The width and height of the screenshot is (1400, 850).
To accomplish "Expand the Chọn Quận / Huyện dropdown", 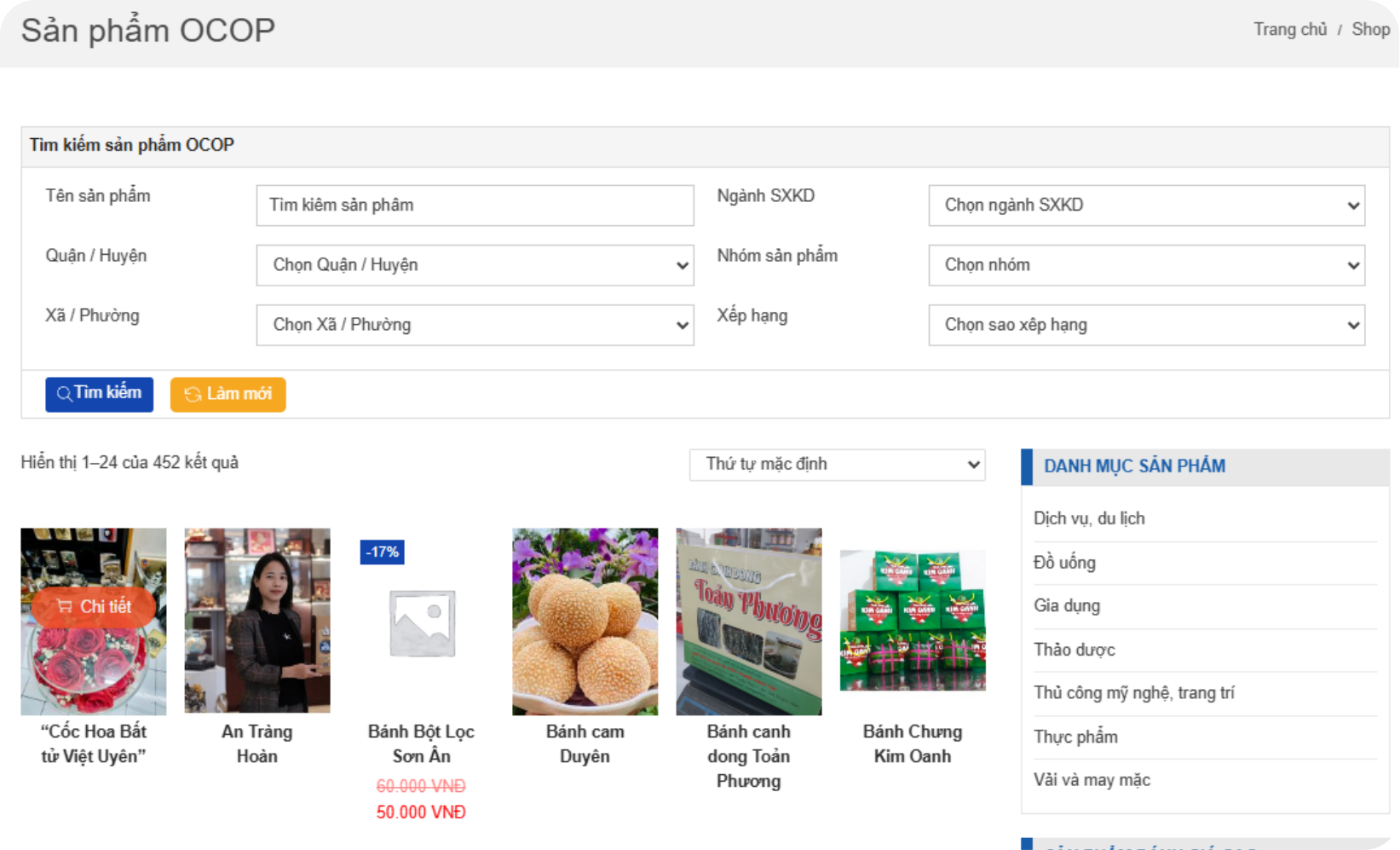I will 475,265.
